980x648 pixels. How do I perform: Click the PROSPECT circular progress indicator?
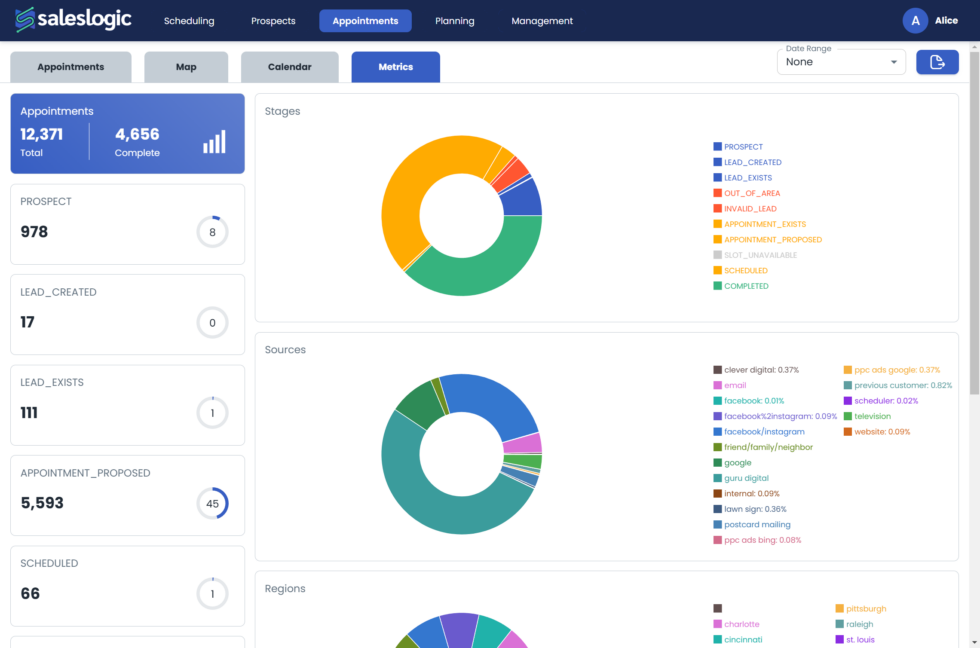pos(212,232)
